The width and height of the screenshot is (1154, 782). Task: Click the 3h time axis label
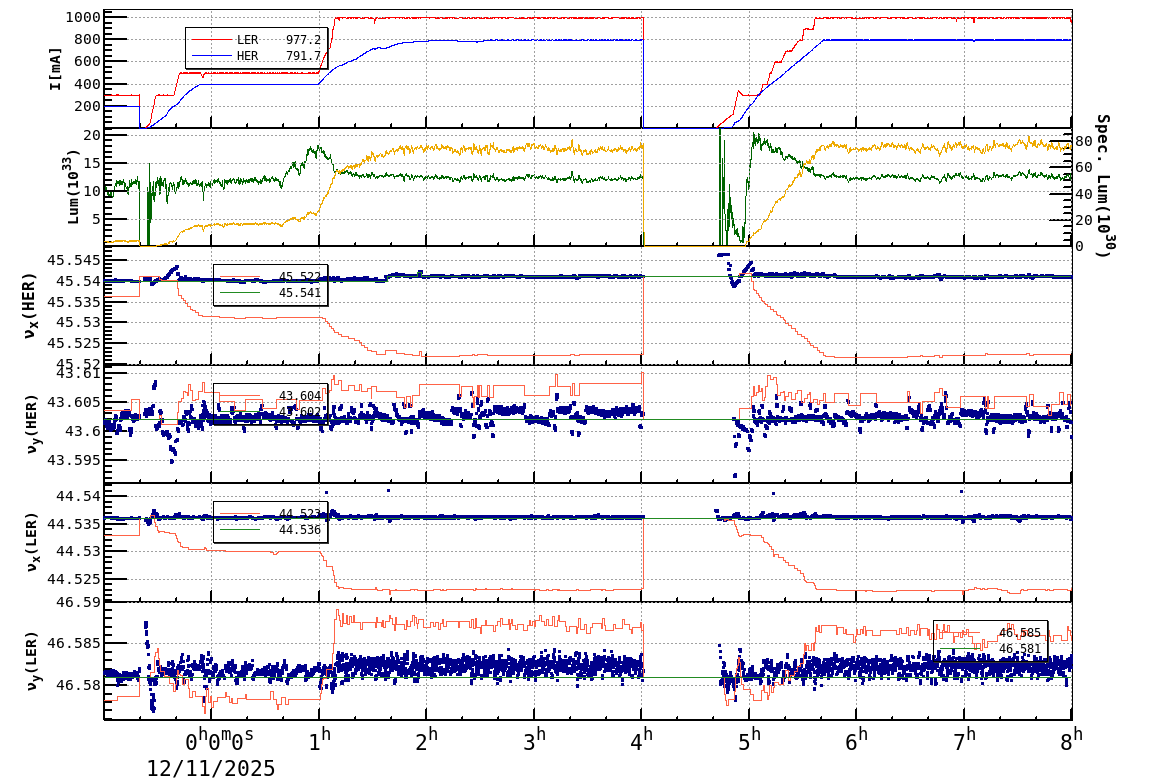(x=534, y=739)
